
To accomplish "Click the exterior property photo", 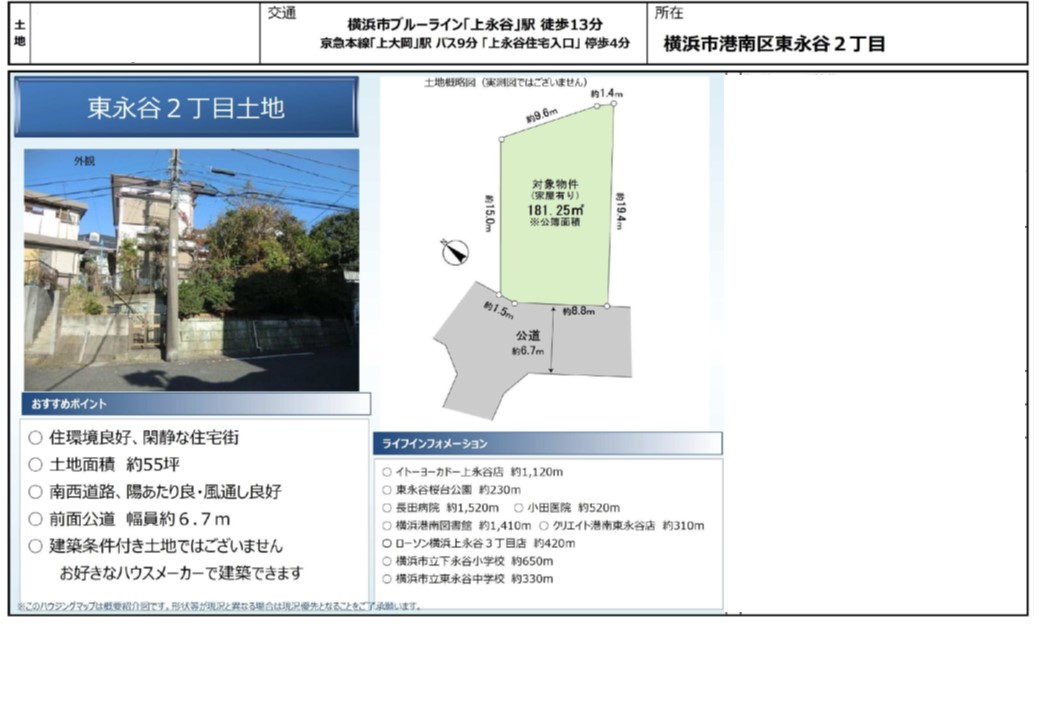I will (191, 270).
